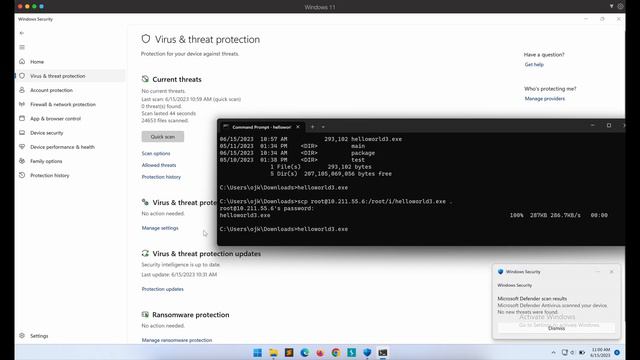This screenshot has height=360, width=640.
Task: Open Windows Security shield in taskbar
Action: (367, 353)
